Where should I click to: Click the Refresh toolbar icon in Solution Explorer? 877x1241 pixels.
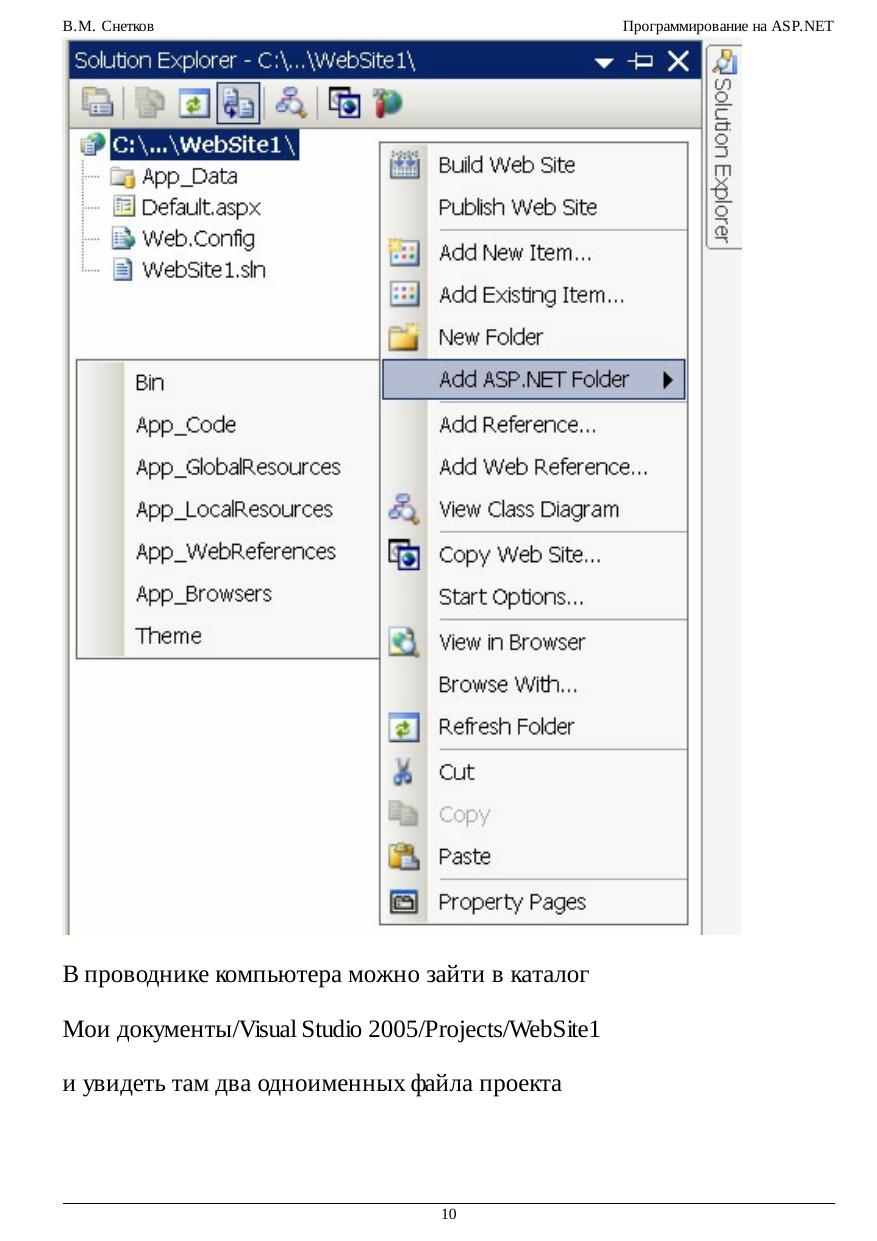[193, 102]
